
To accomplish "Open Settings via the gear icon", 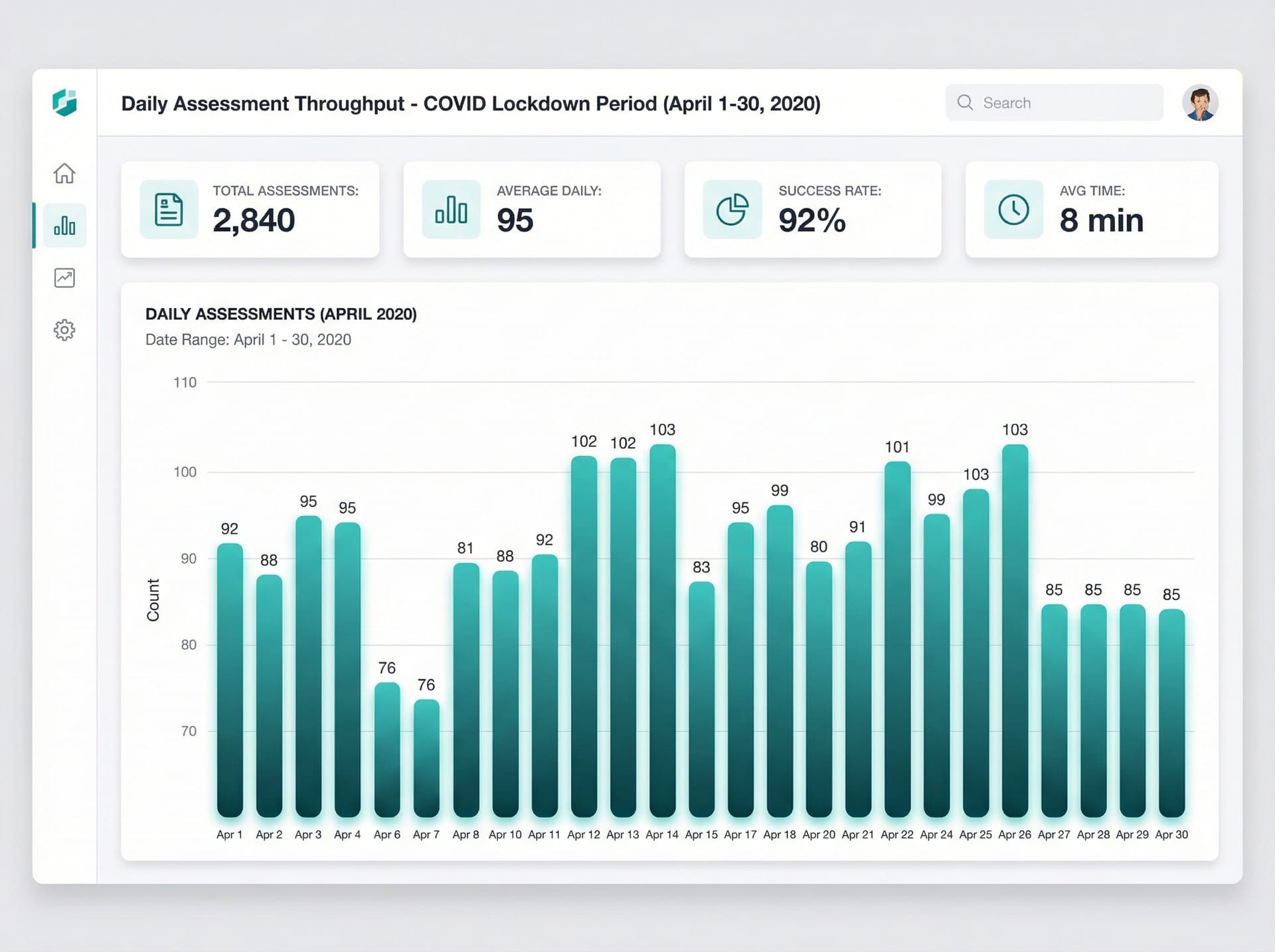I will 64,329.
